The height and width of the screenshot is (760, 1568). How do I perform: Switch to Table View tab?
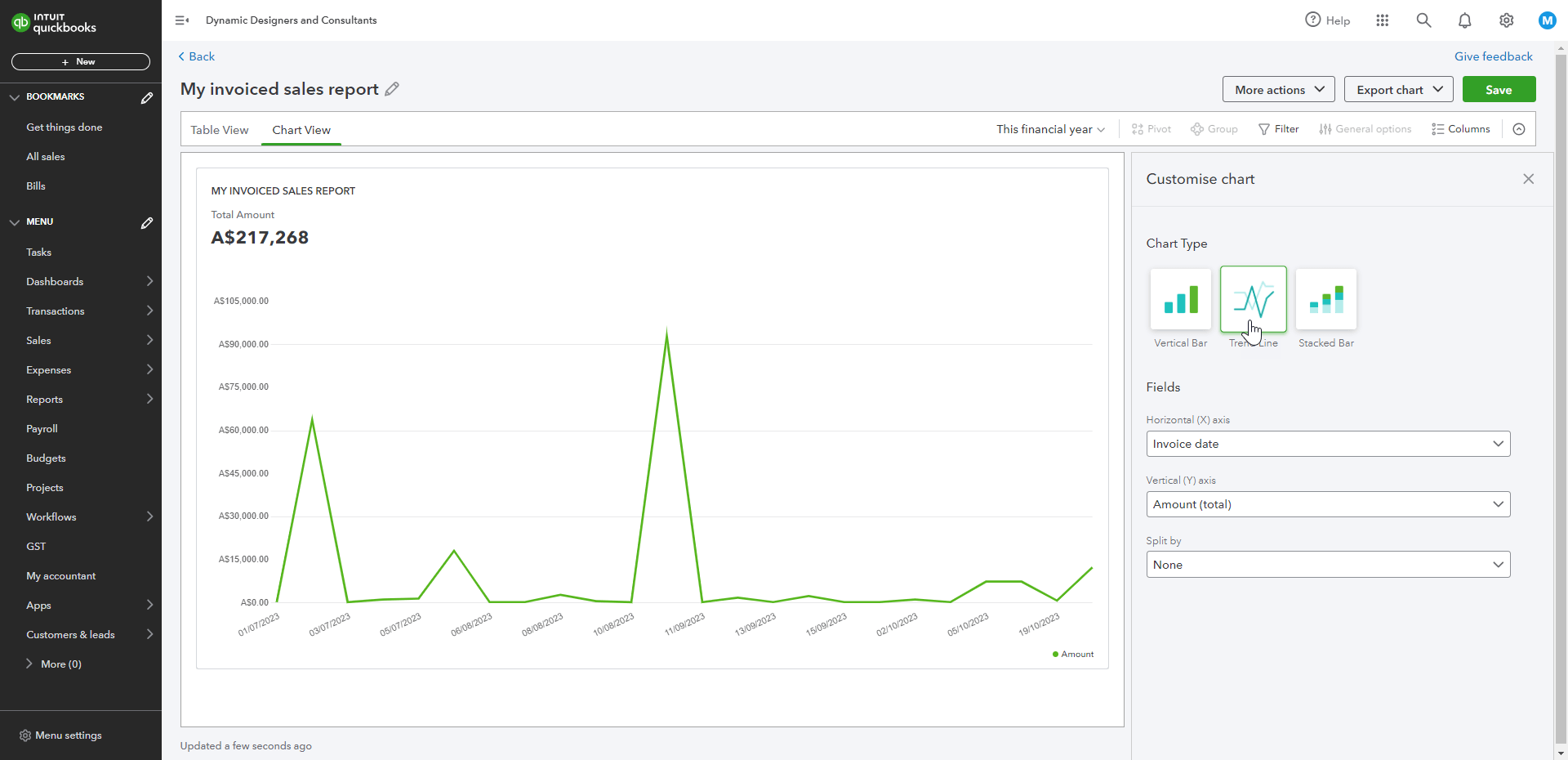220,130
